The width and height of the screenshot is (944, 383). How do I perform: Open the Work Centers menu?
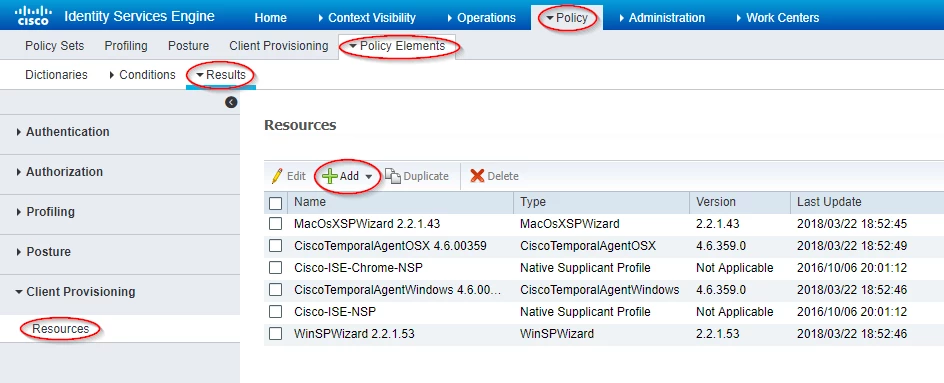(x=777, y=17)
